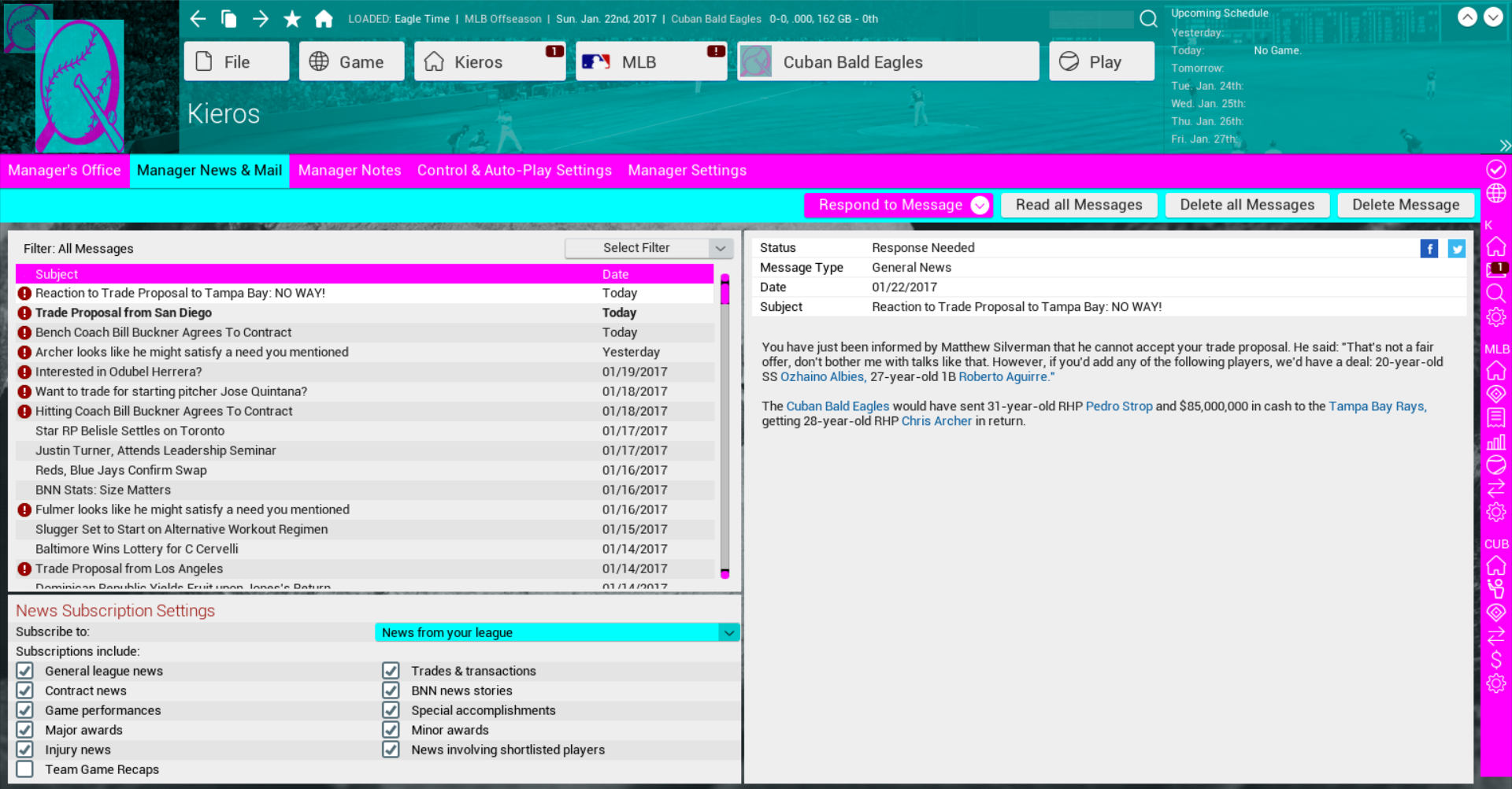Open MLB bar chart statistics icon
The height and width of the screenshot is (789, 1512).
click(x=1496, y=441)
